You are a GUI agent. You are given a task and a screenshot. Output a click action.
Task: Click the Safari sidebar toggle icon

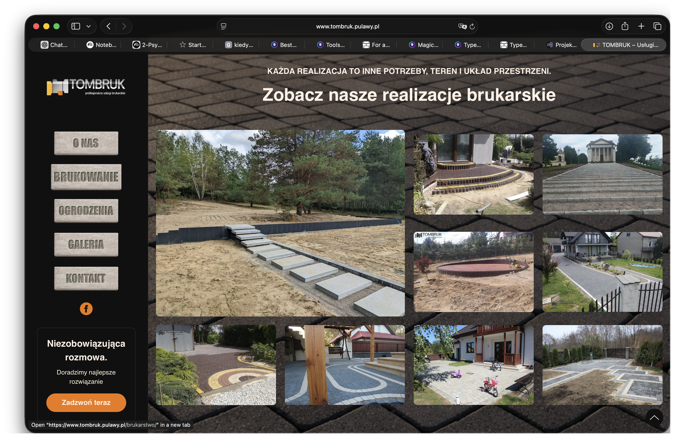(76, 26)
